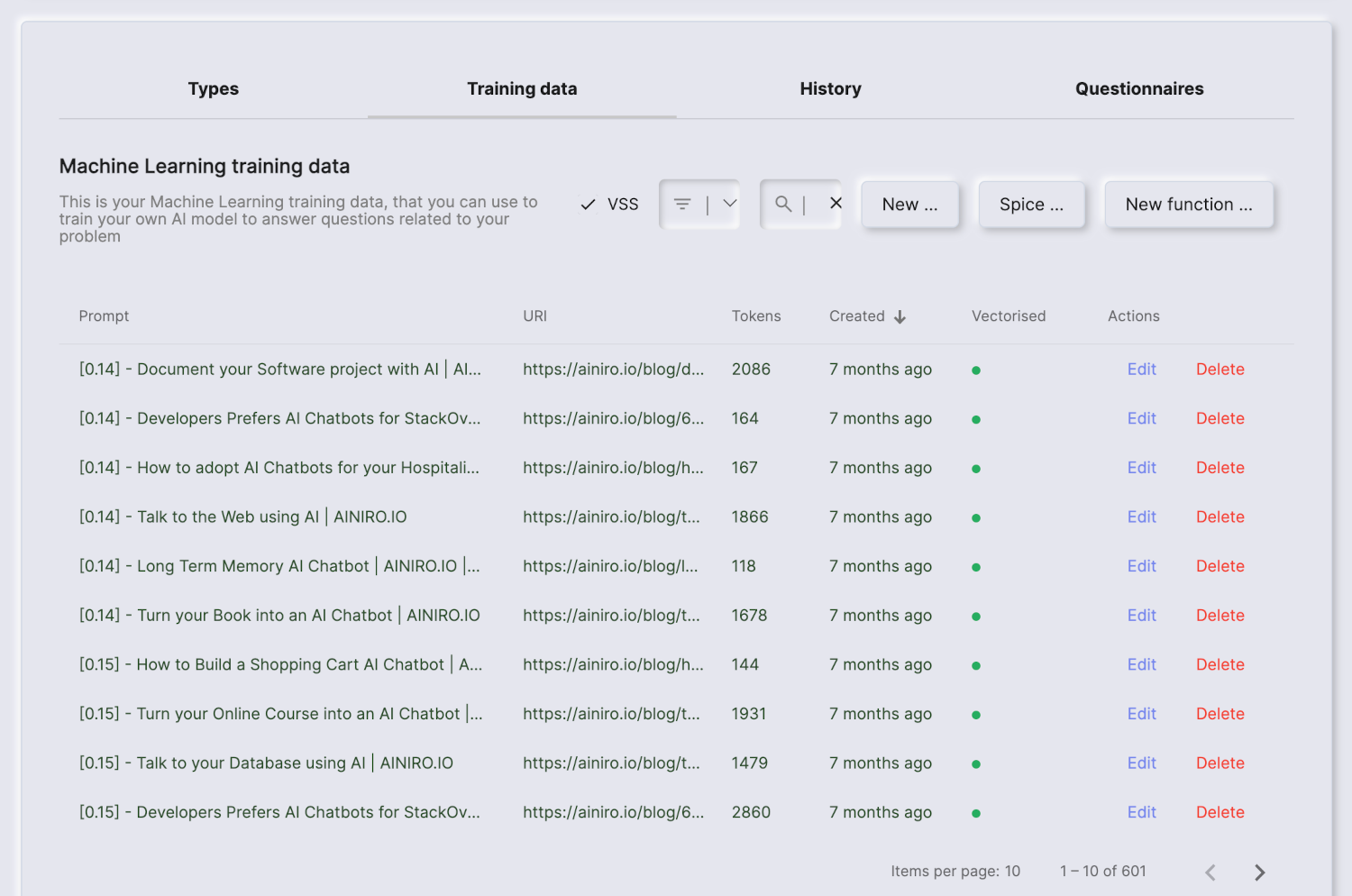Edit the row with 2860 tokens
Image resolution: width=1352 pixels, height=896 pixels.
pos(1141,812)
